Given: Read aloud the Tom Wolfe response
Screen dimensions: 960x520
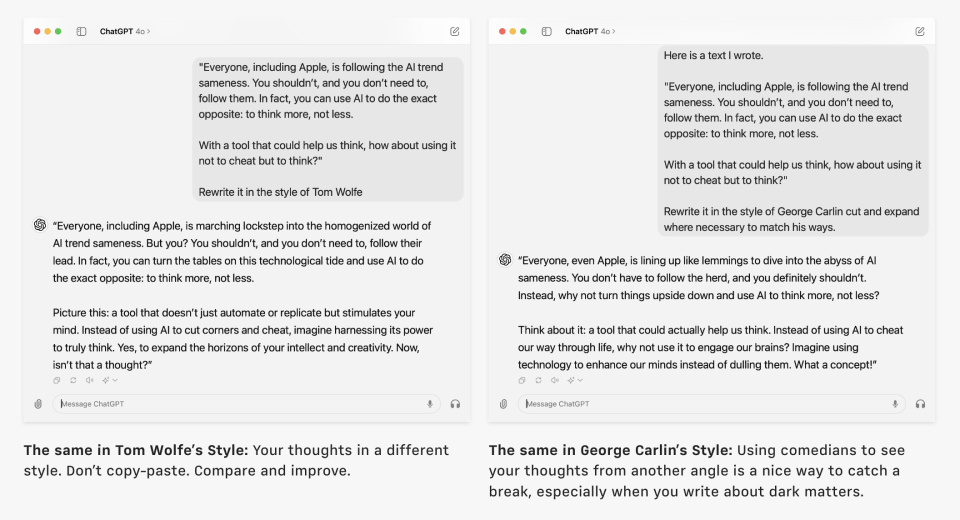Looking at the screenshot, I should coord(89,380).
